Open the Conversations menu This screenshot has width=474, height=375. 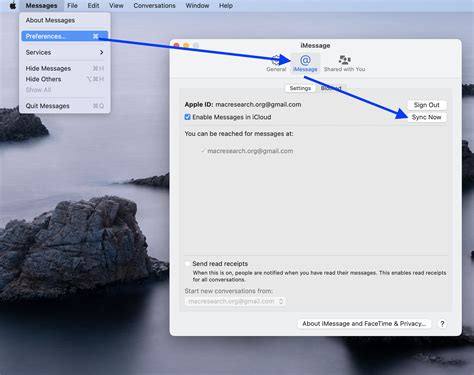pyautogui.click(x=154, y=6)
